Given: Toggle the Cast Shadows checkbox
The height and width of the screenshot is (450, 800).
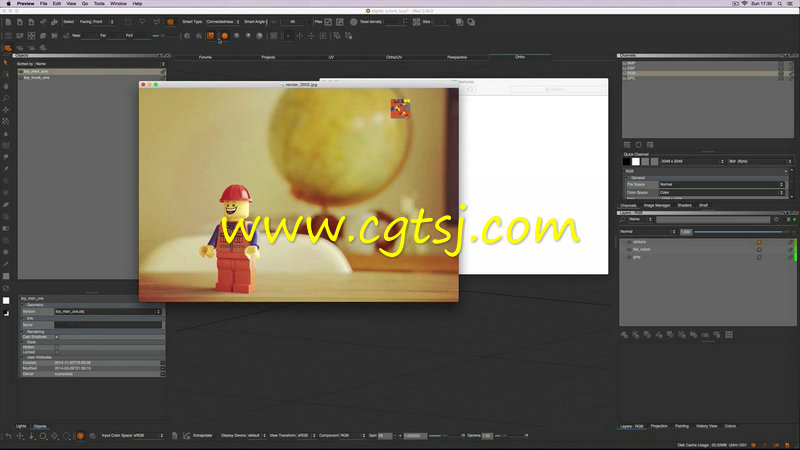Looking at the screenshot, I should pyautogui.click(x=57, y=337).
